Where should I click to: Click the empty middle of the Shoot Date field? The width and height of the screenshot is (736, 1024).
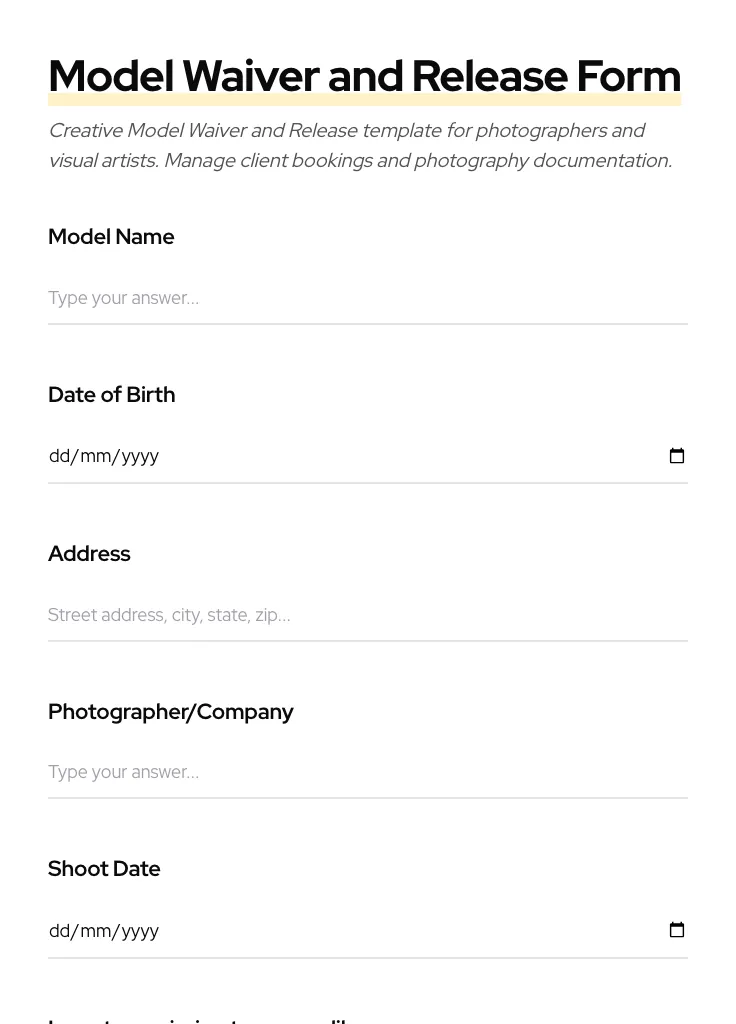(x=400, y=931)
